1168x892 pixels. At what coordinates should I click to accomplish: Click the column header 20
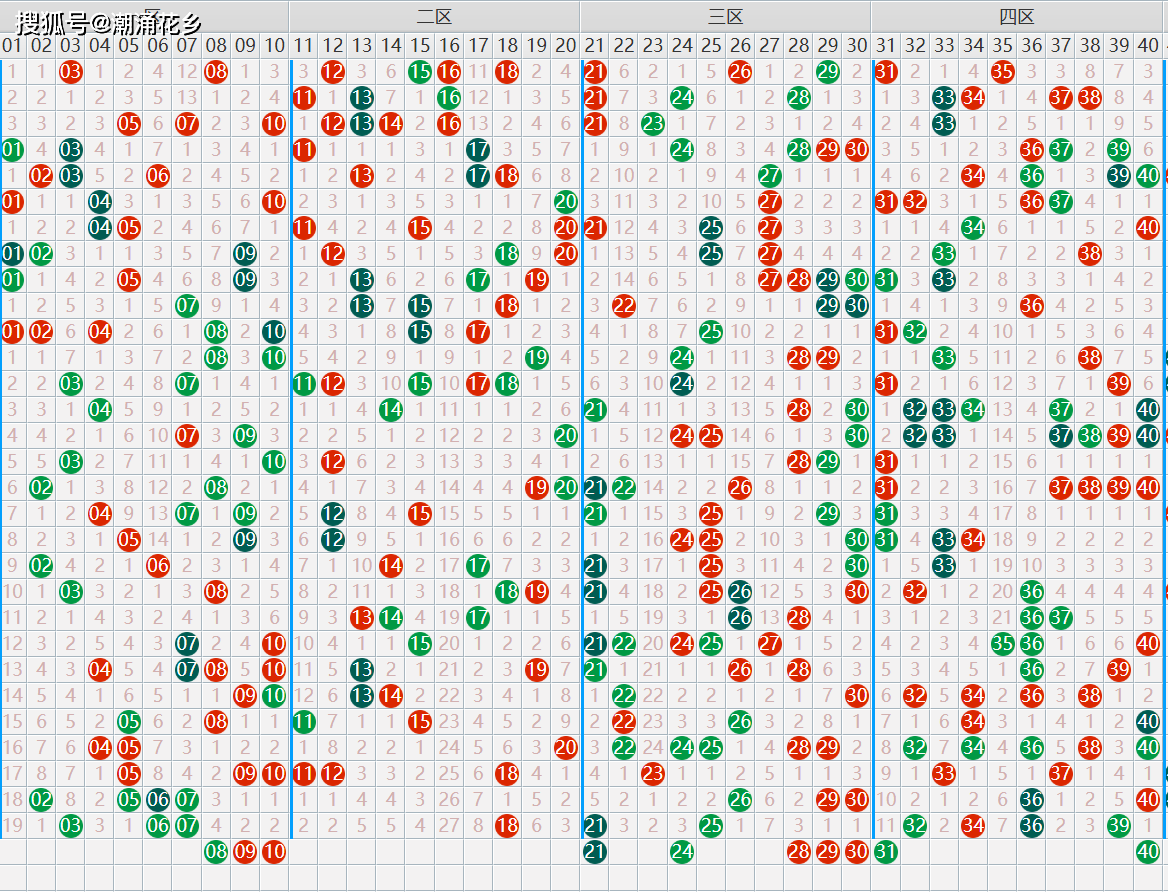click(565, 45)
